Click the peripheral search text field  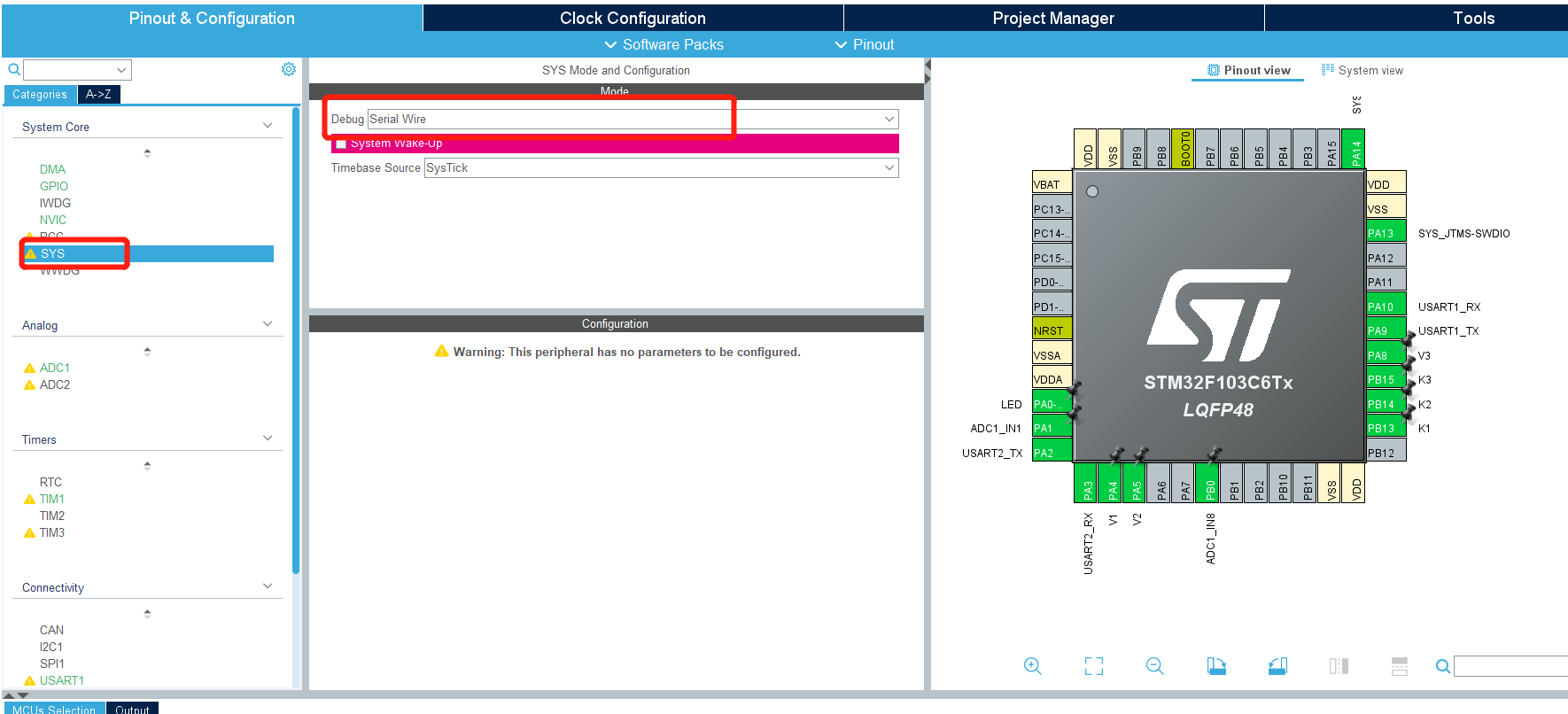(x=69, y=70)
